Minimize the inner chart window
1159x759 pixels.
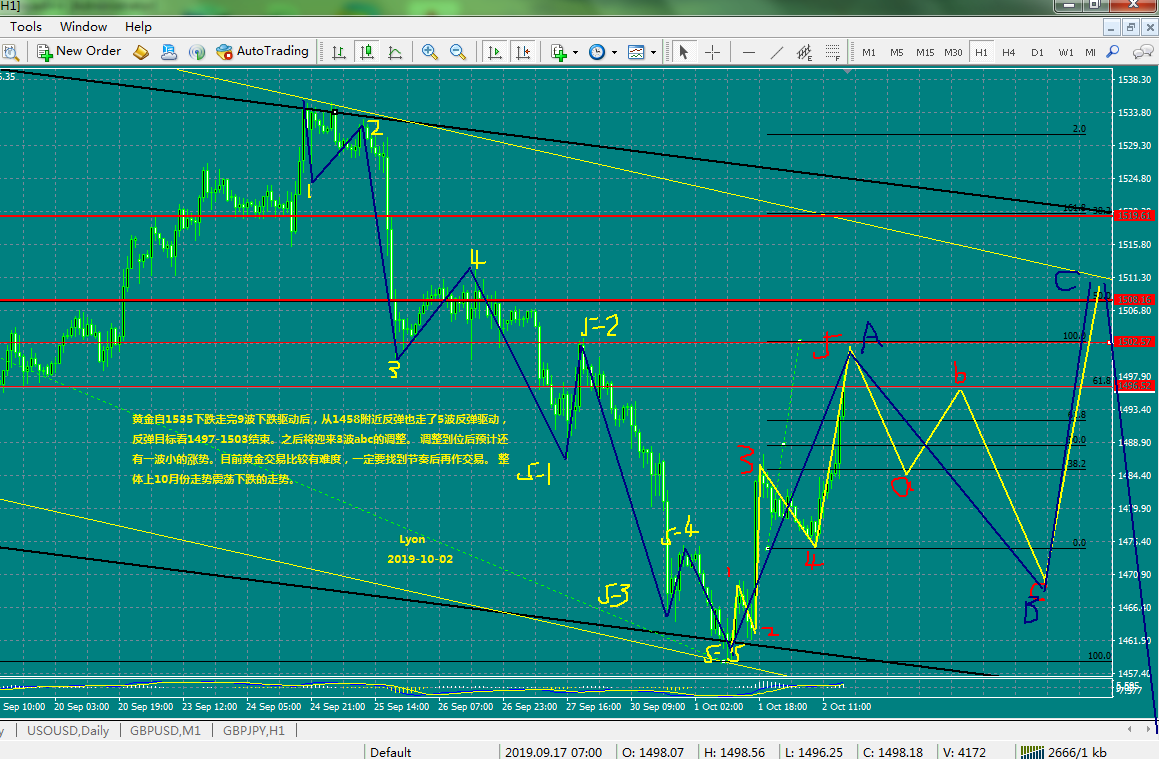(1112, 27)
